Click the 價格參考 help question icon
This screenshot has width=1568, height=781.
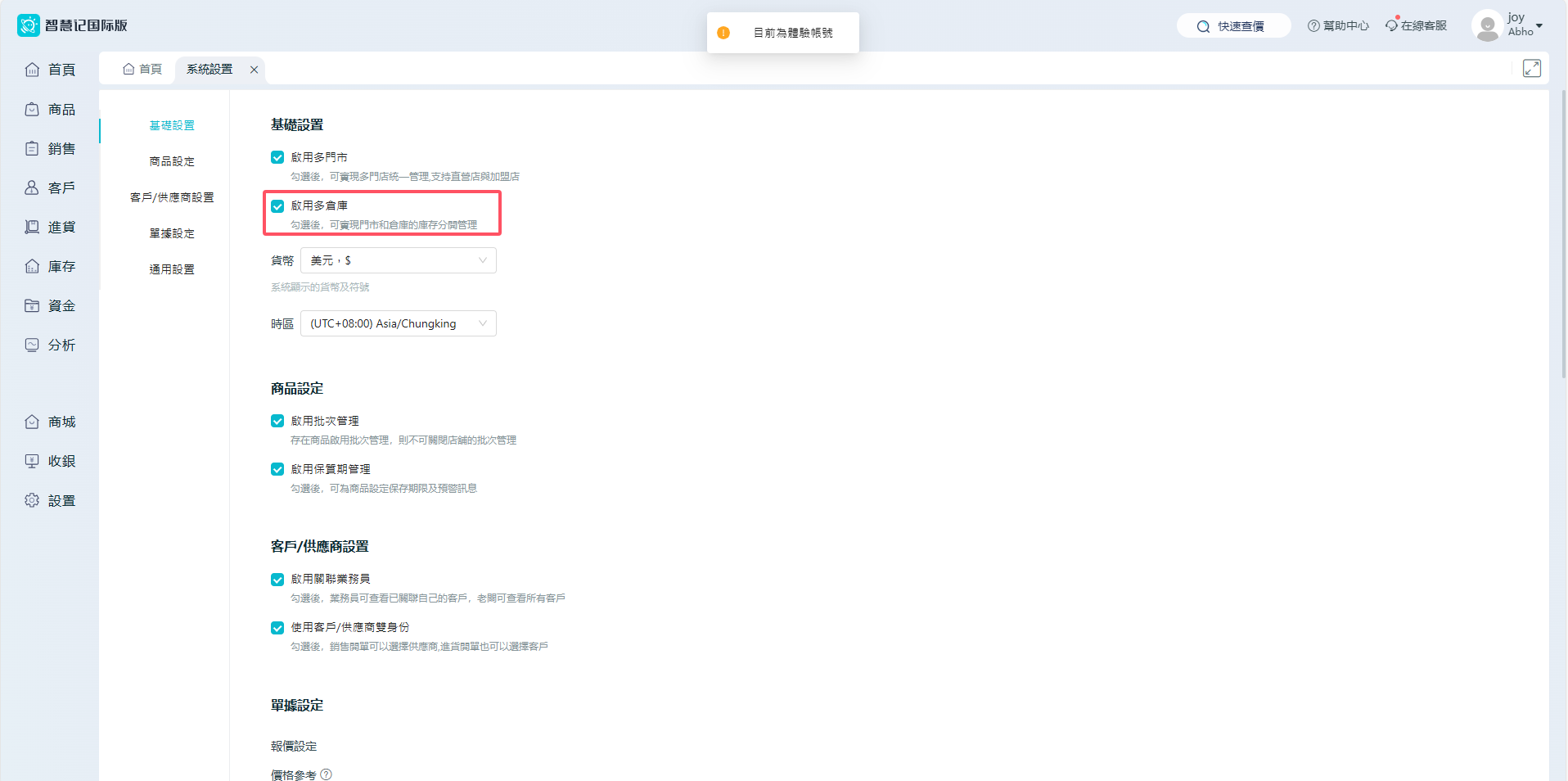click(327, 774)
